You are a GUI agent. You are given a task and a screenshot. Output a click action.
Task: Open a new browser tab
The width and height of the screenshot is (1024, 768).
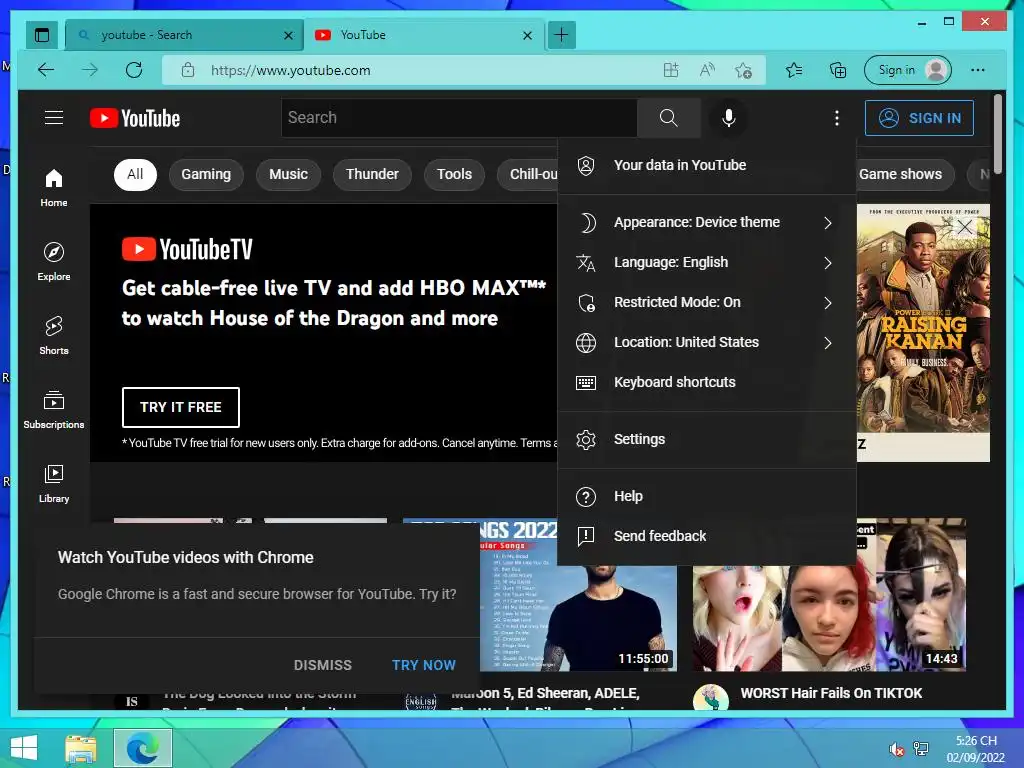tap(561, 35)
